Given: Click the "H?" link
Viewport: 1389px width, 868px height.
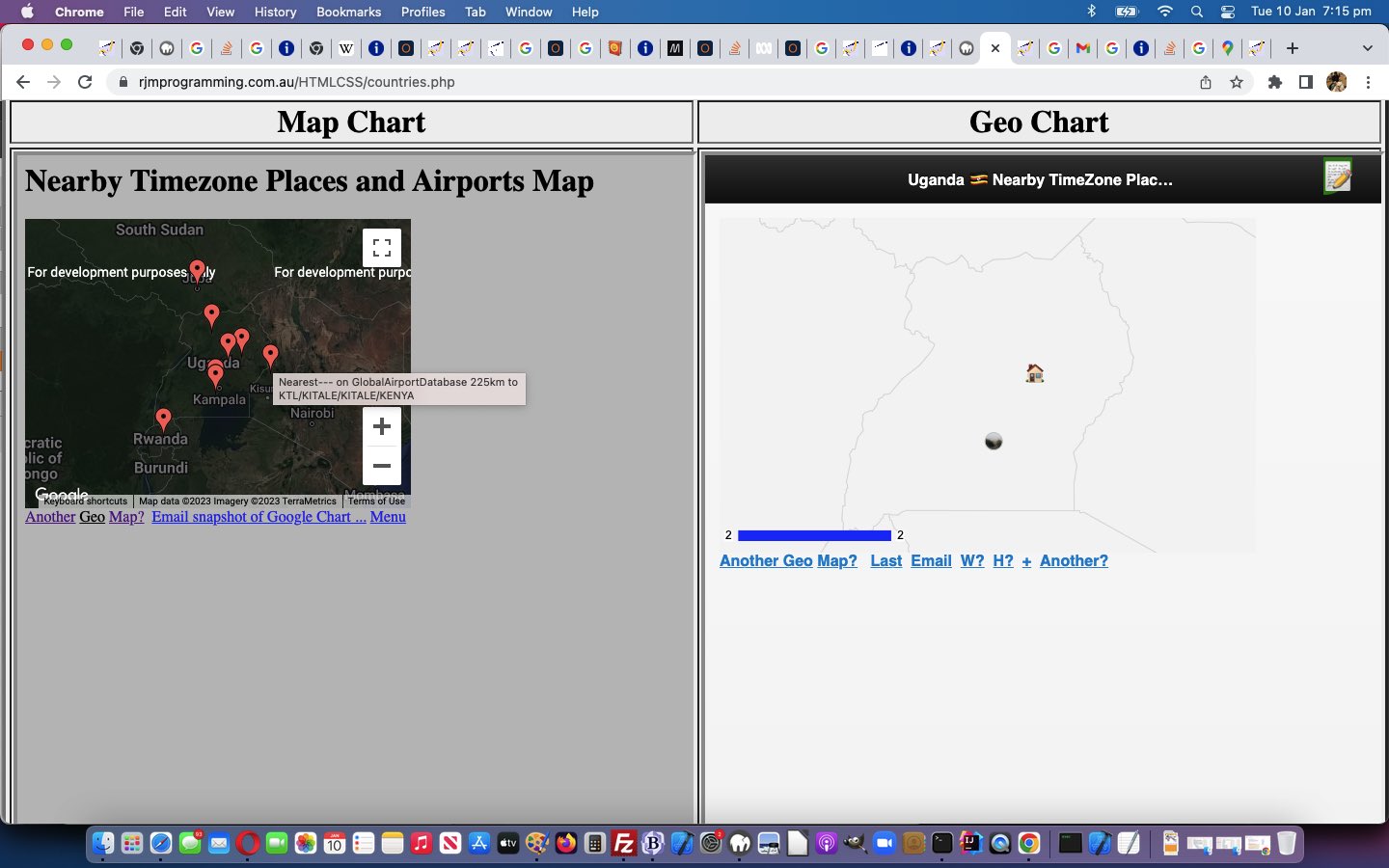Looking at the screenshot, I should [x=1003, y=561].
